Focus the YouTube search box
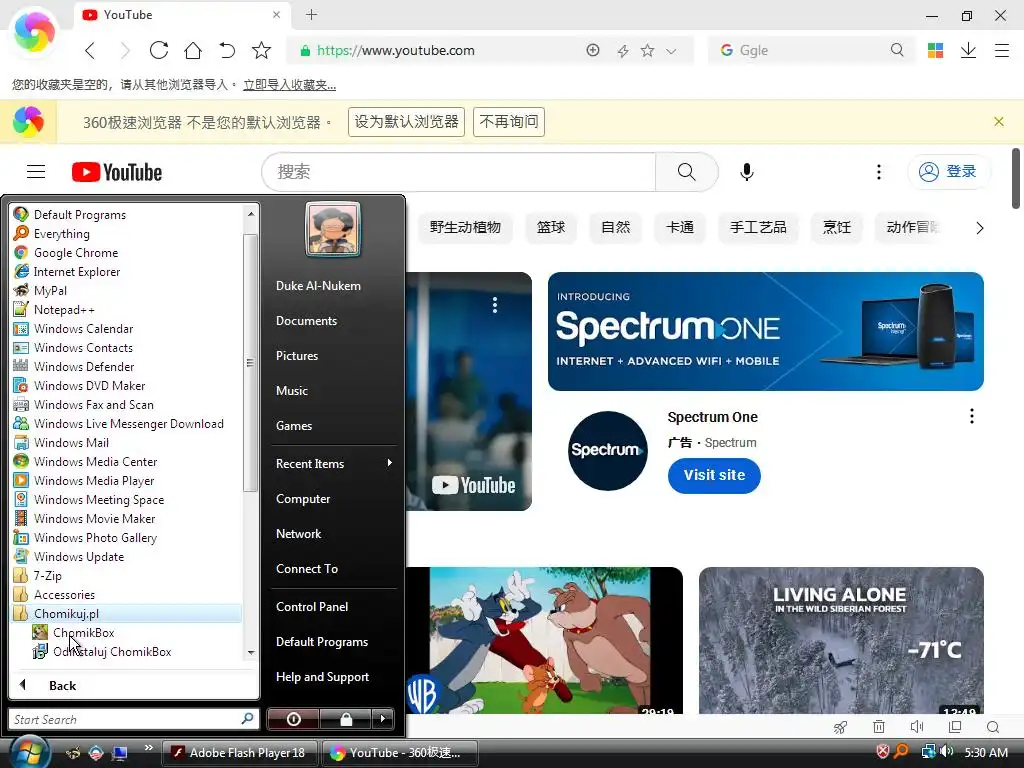The width and height of the screenshot is (1024, 768). (x=458, y=172)
